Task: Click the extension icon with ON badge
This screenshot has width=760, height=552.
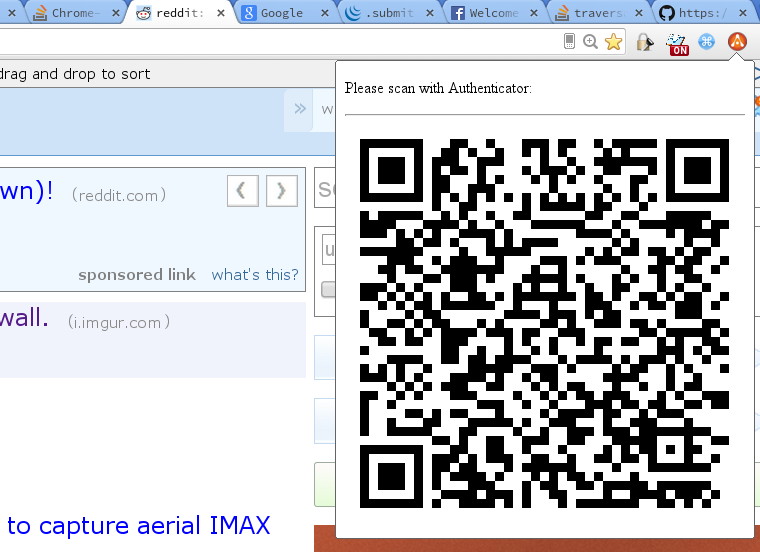Action: coord(677,44)
